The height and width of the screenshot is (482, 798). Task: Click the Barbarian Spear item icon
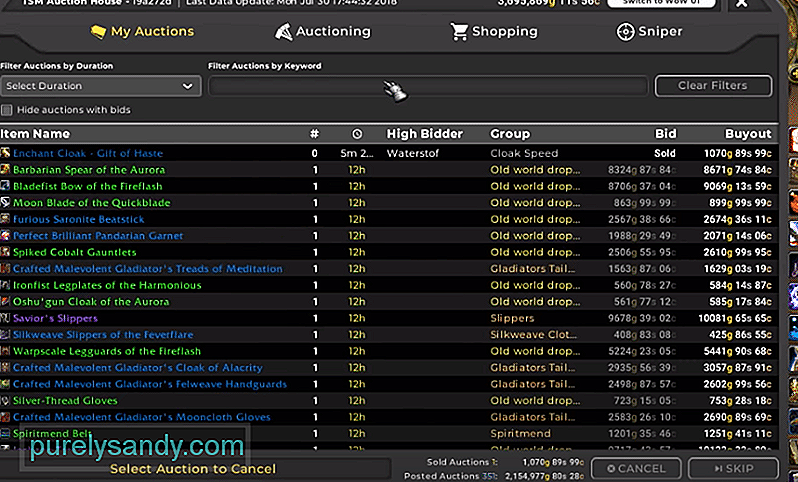pos(5,169)
